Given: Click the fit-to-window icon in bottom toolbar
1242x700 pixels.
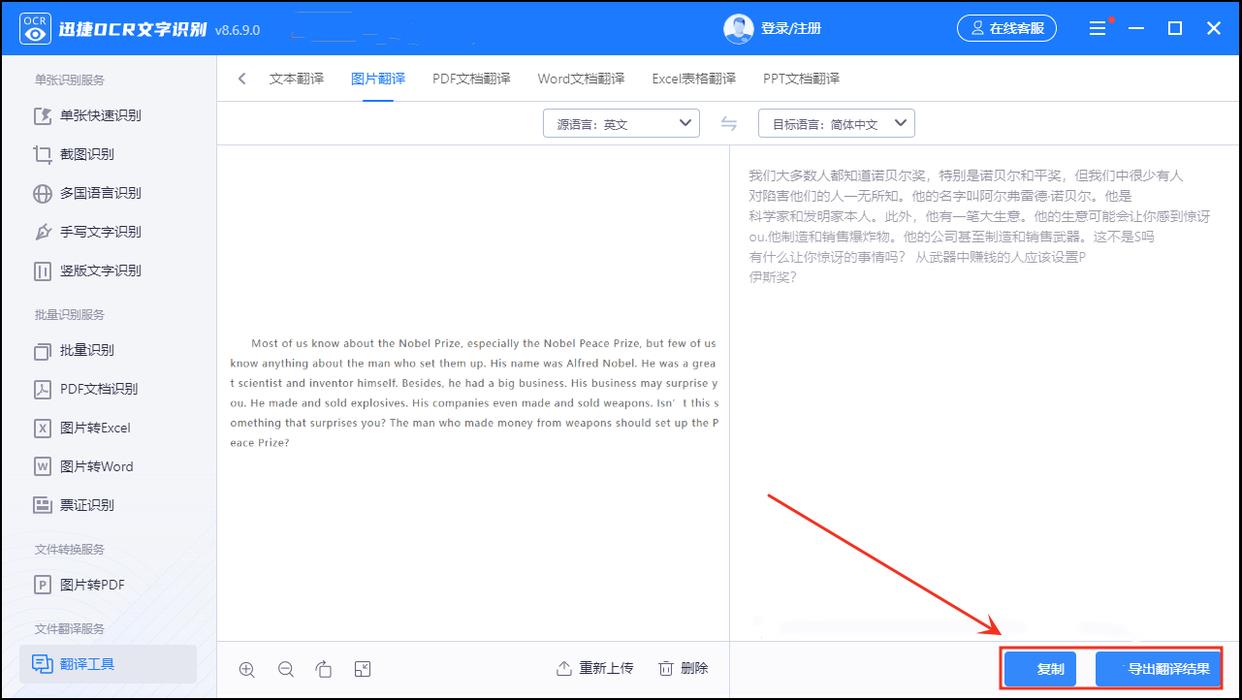Looking at the screenshot, I should coord(362,669).
